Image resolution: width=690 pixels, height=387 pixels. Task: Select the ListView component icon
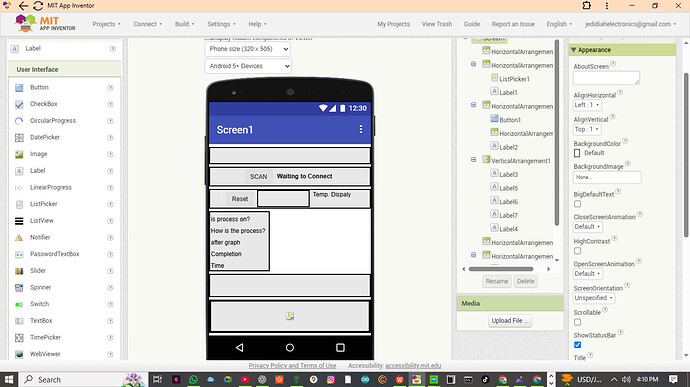pyautogui.click(x=19, y=221)
